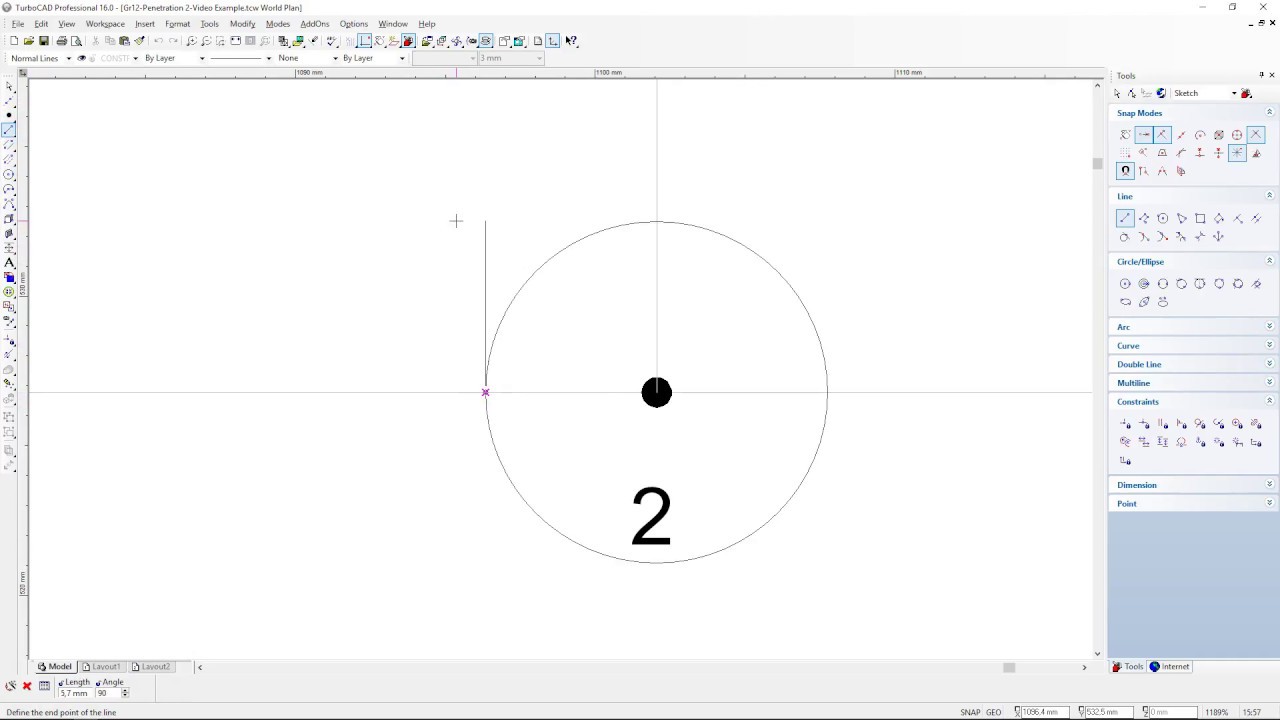Click the Polyline tool in Line panel
The height and width of the screenshot is (720, 1280).
tap(1144, 218)
